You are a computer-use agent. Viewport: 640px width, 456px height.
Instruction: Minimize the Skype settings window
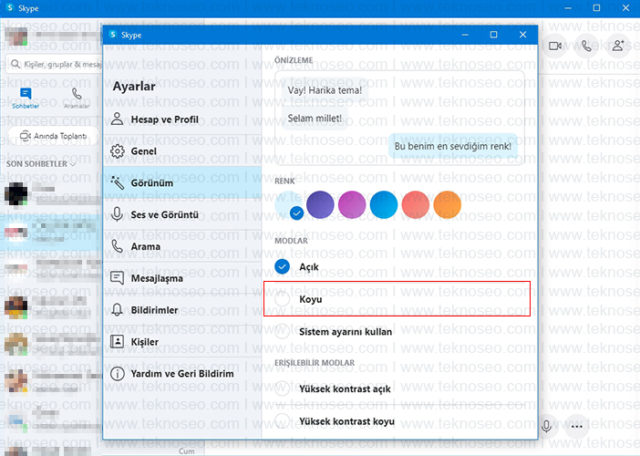point(464,35)
